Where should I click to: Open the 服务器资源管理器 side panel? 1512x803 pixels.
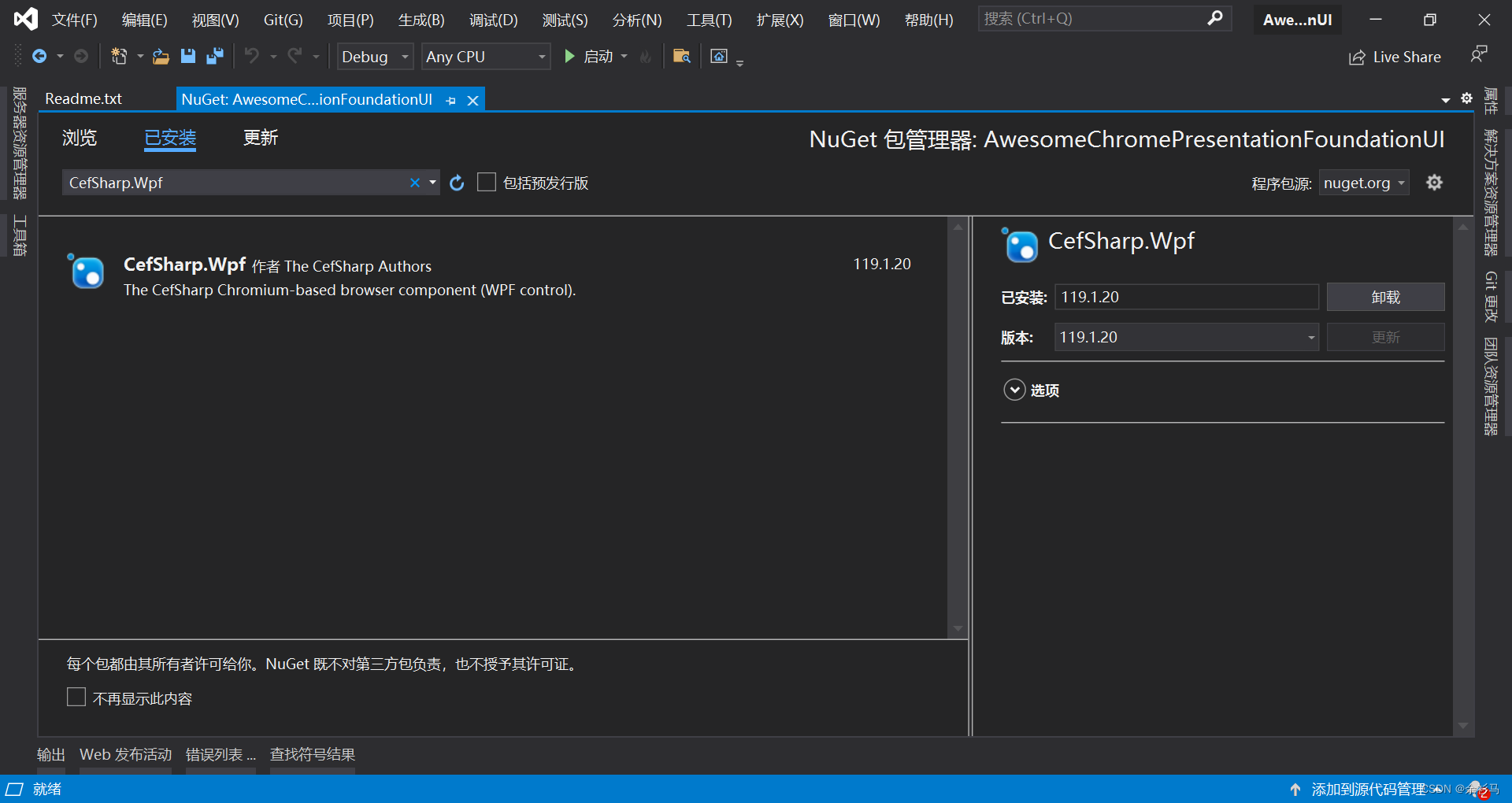pos(20,142)
